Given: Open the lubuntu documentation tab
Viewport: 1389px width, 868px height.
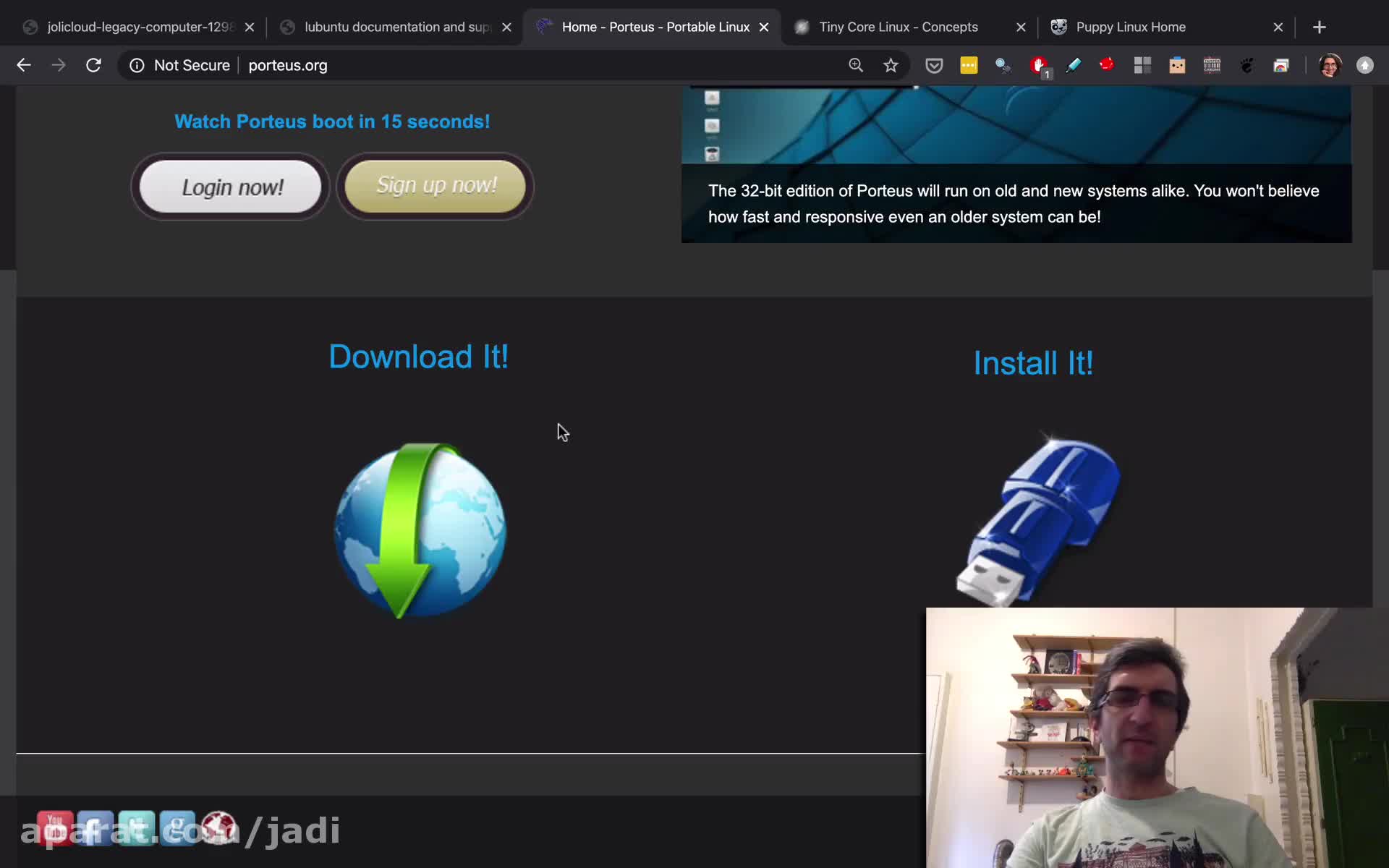Looking at the screenshot, I should (396, 27).
